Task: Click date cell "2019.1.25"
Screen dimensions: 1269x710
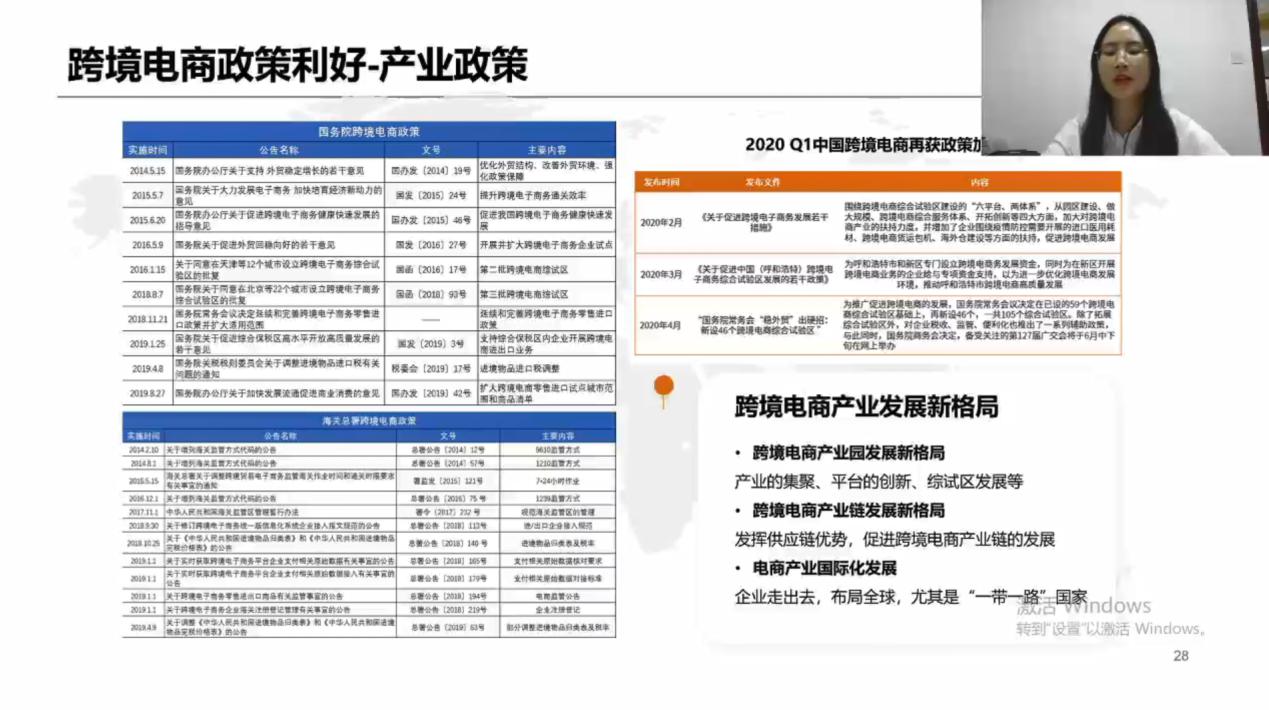Action: [148, 343]
